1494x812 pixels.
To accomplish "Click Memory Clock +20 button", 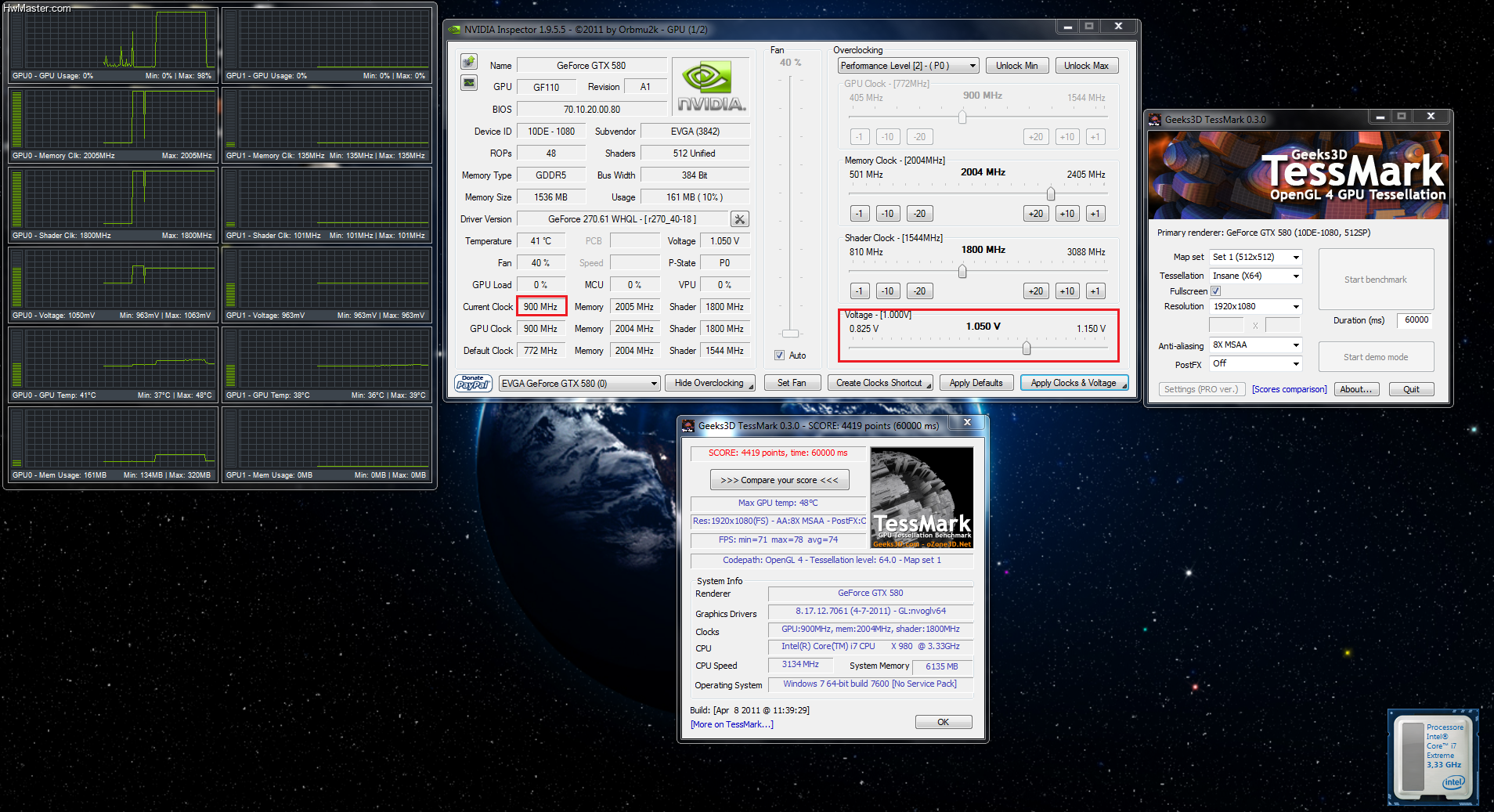I will tap(1035, 213).
